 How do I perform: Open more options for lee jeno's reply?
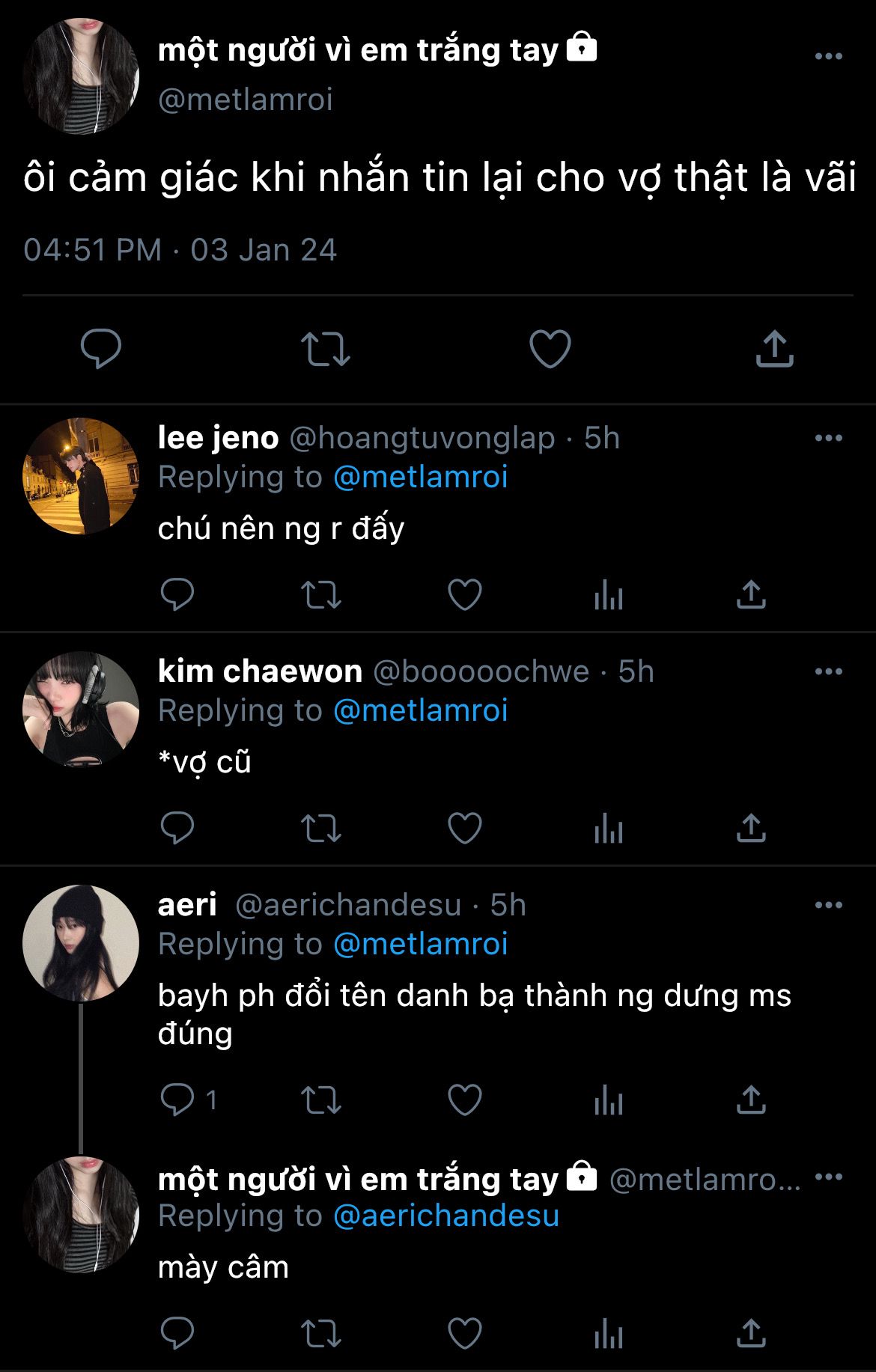click(829, 438)
